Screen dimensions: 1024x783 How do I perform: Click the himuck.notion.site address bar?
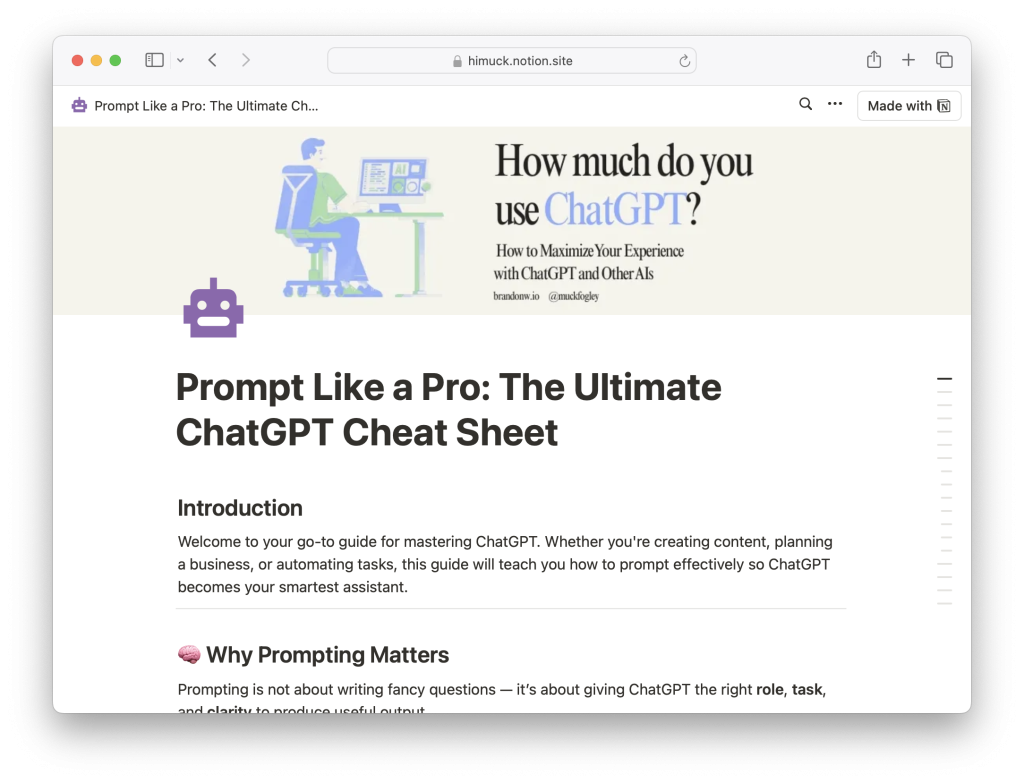coord(511,61)
